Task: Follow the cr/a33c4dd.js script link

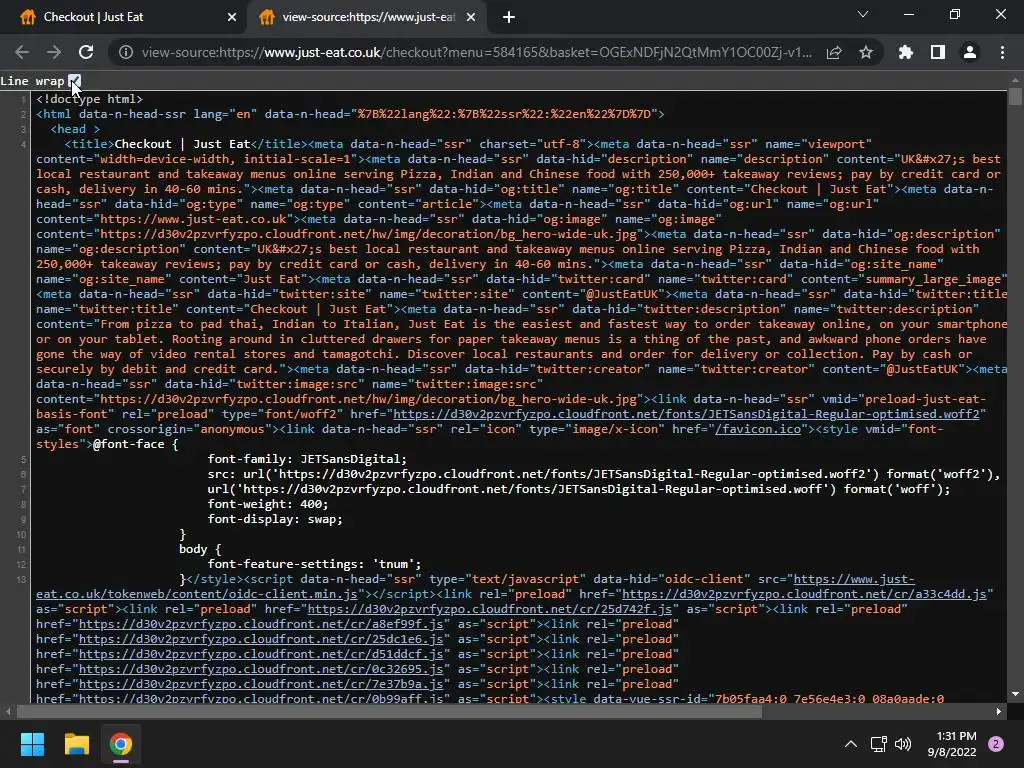Action: (x=804, y=594)
